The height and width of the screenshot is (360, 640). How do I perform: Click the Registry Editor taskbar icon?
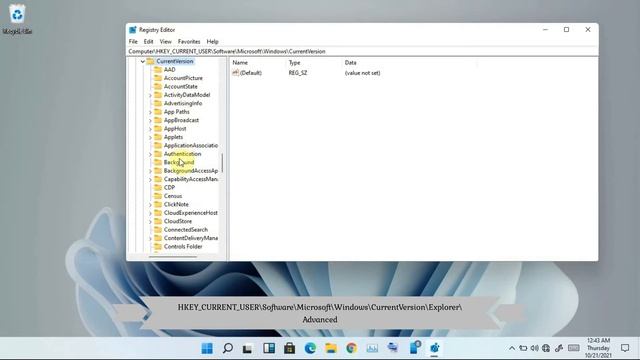click(434, 348)
